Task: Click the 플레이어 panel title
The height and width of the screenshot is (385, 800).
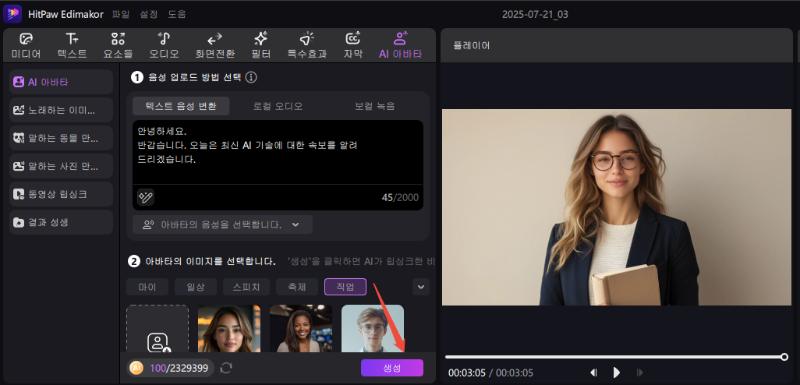Action: point(471,45)
